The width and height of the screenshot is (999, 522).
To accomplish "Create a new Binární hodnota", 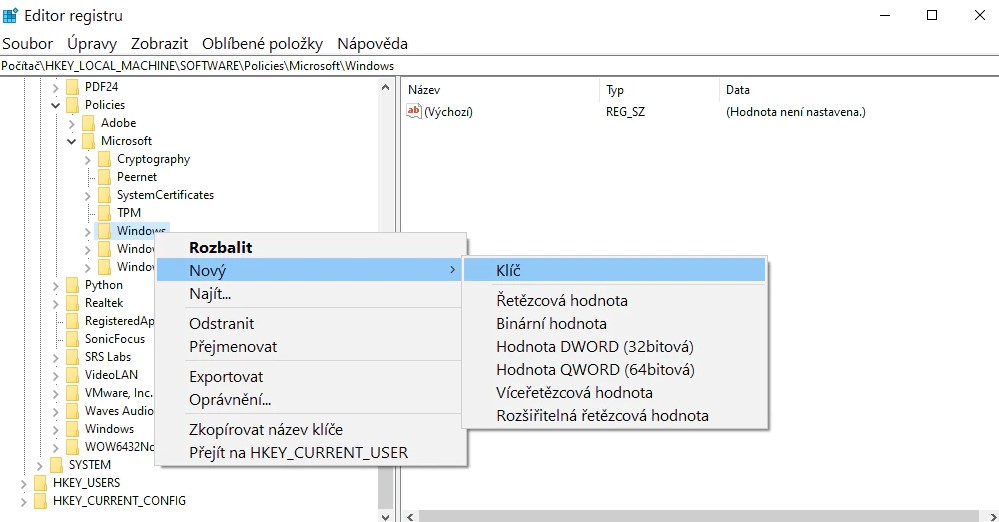I will [614, 323].
